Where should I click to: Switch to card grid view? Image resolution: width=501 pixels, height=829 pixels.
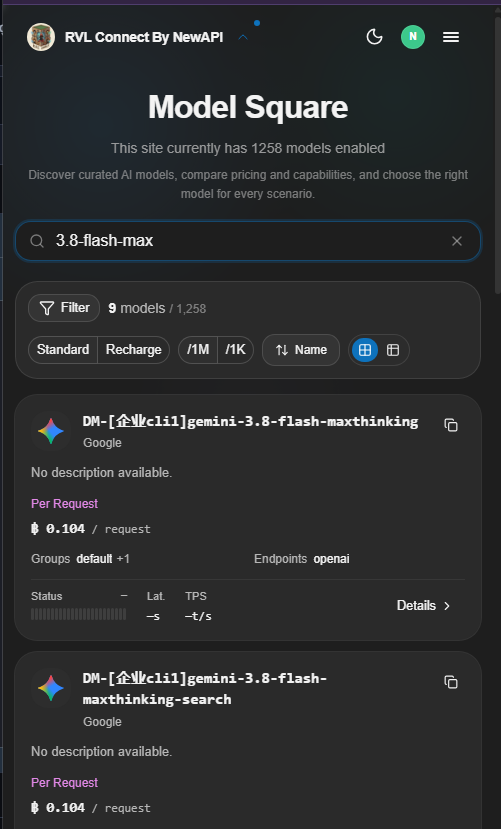pos(365,350)
